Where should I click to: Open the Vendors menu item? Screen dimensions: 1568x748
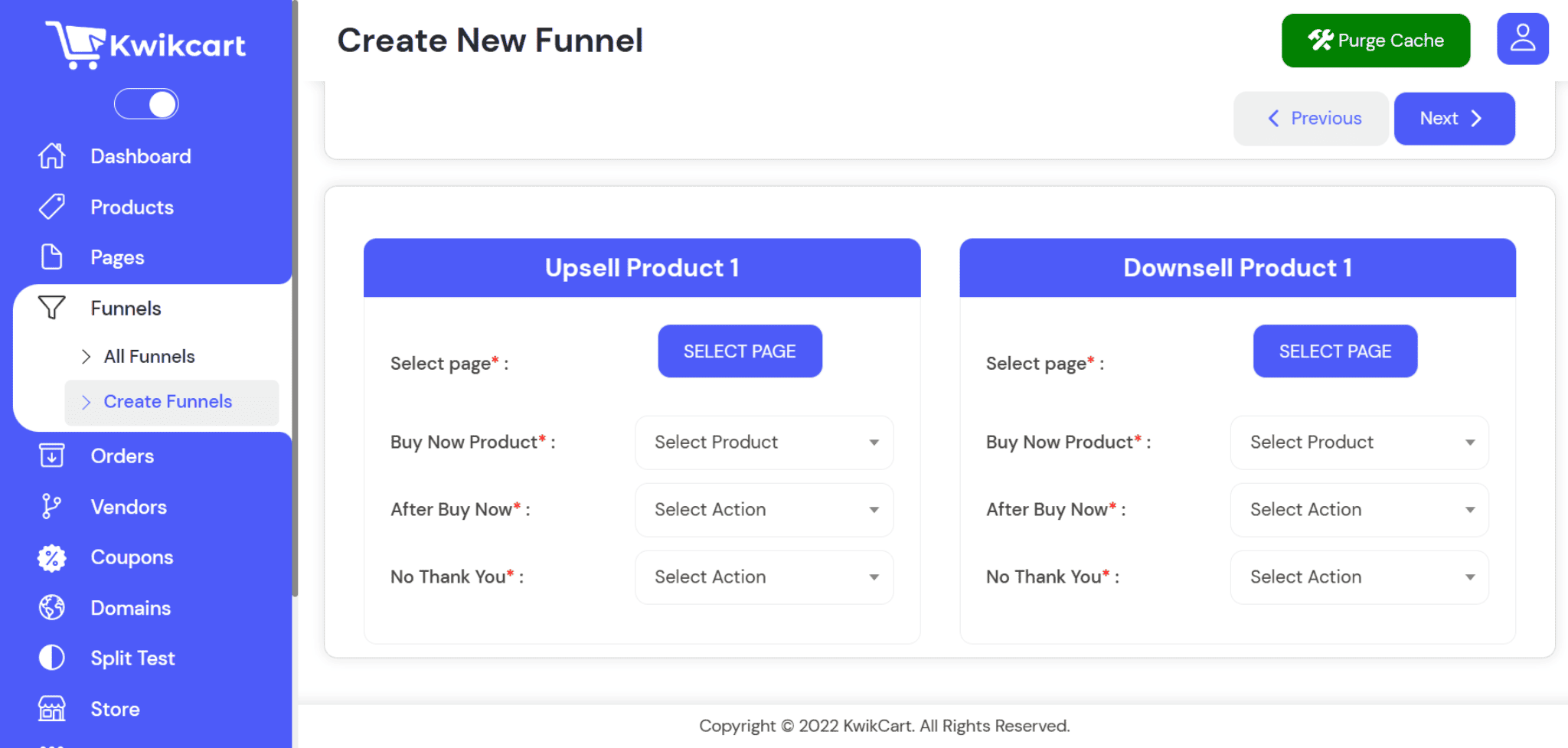[x=129, y=507]
